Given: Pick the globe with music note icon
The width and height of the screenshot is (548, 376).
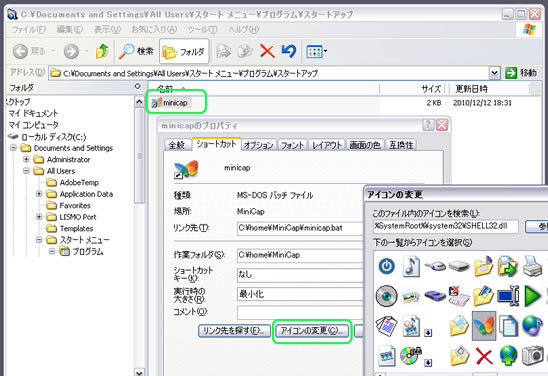Looking at the screenshot, I should point(532,326).
